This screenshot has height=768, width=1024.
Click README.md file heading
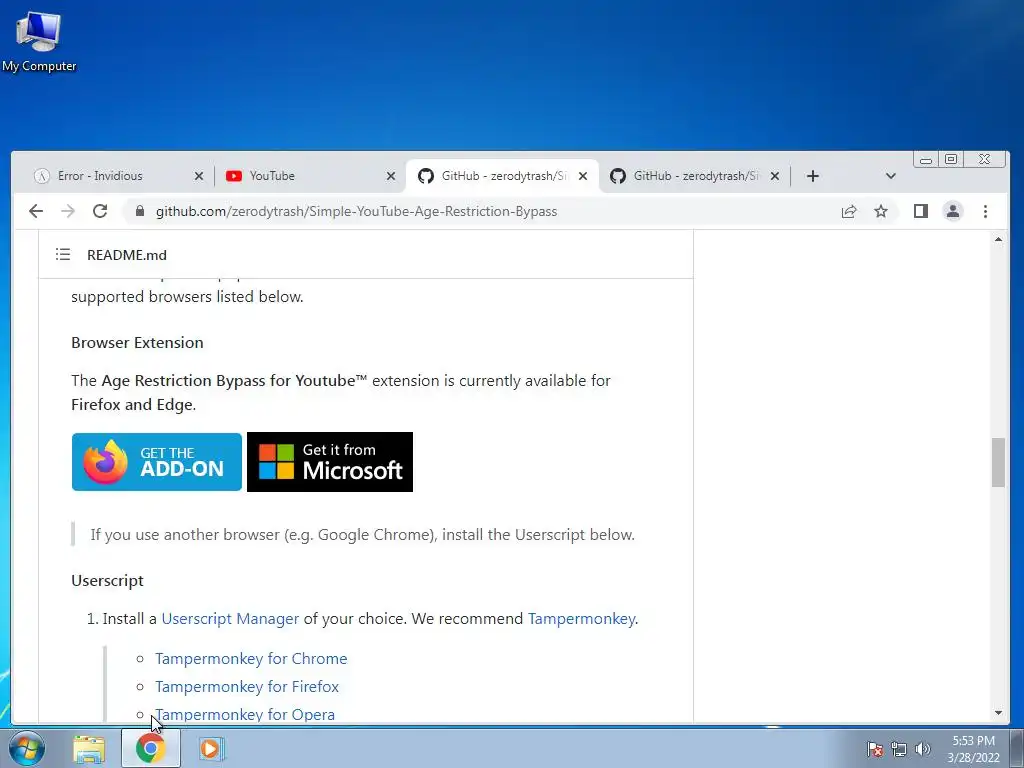click(x=127, y=255)
